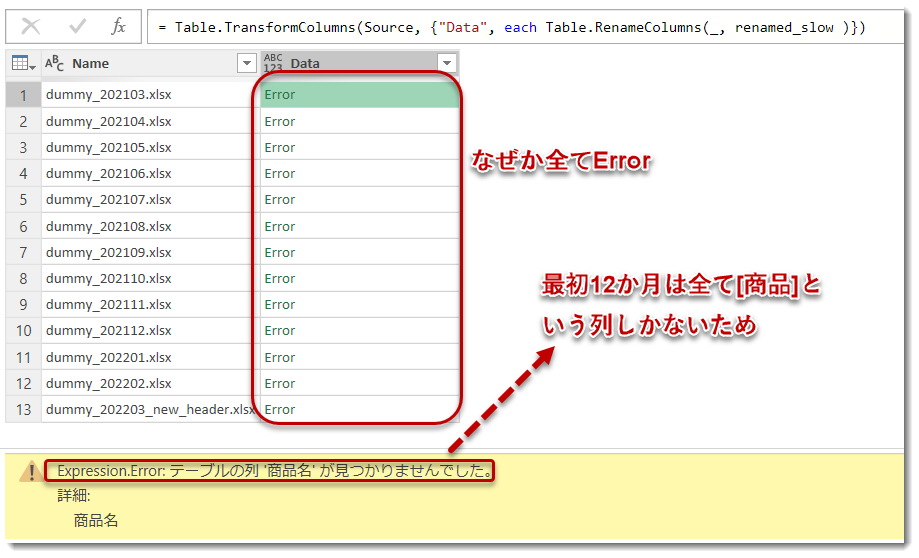919x558 pixels.
Task: Open the fx function insert icon
Action: [x=118, y=26]
